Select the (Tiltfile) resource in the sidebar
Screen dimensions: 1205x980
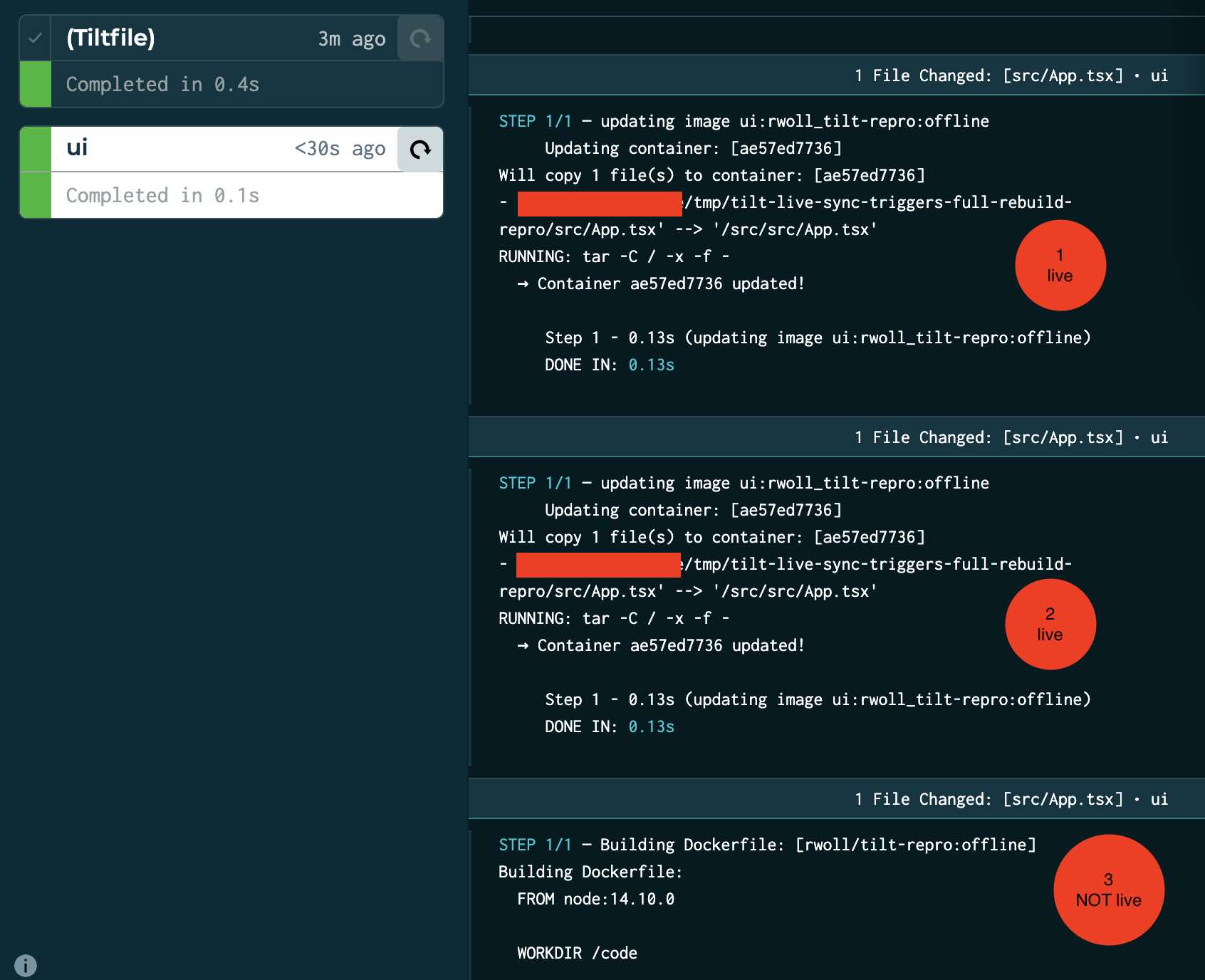pyautogui.click(x=110, y=38)
